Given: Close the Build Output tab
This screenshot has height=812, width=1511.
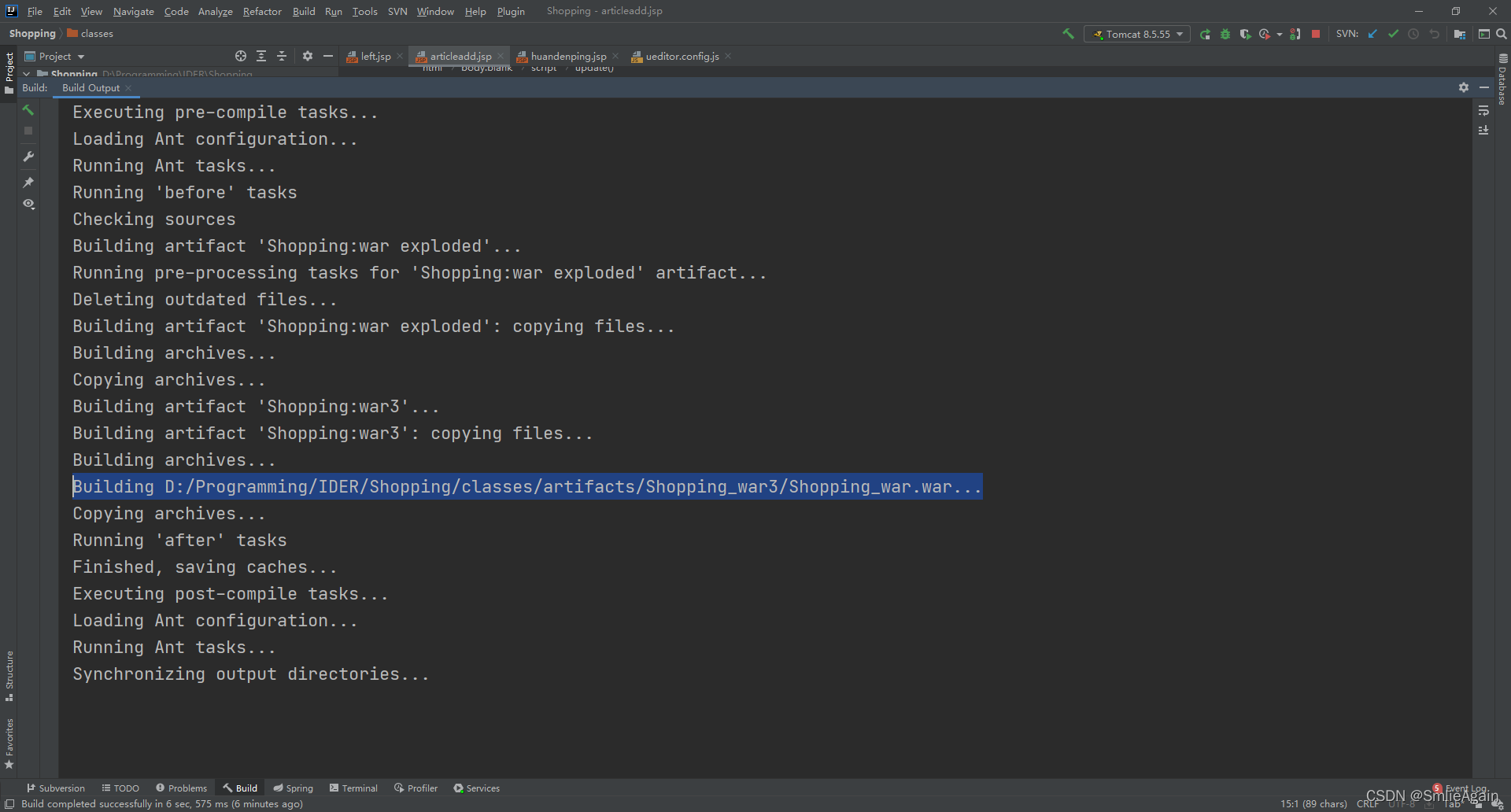Looking at the screenshot, I should coord(128,87).
